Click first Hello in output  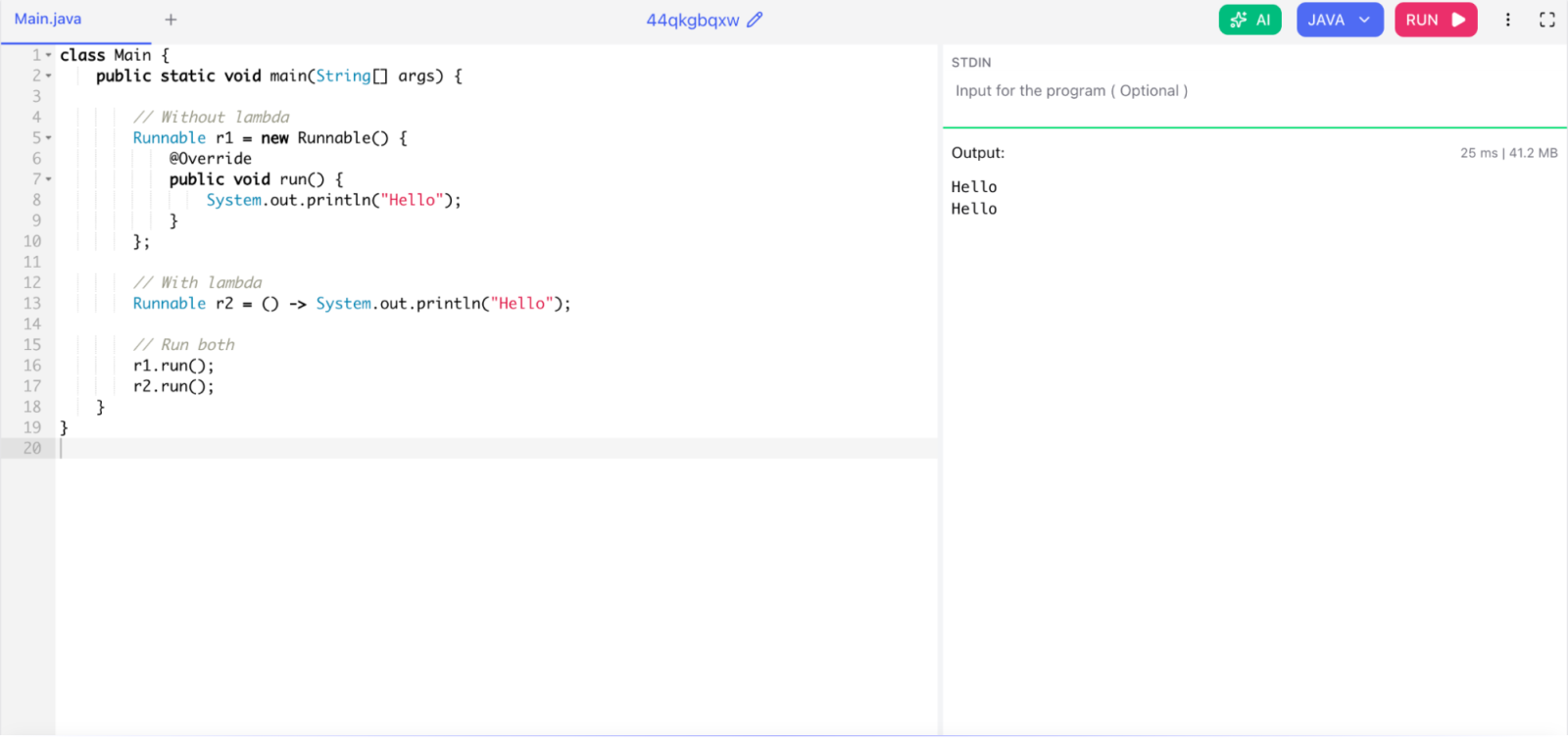[x=974, y=187]
